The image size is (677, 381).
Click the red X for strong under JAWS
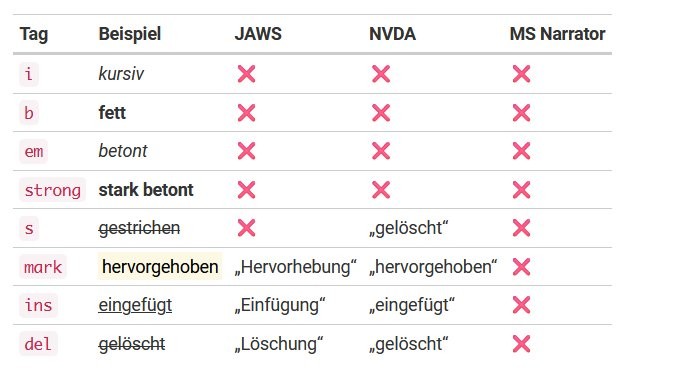(x=246, y=190)
